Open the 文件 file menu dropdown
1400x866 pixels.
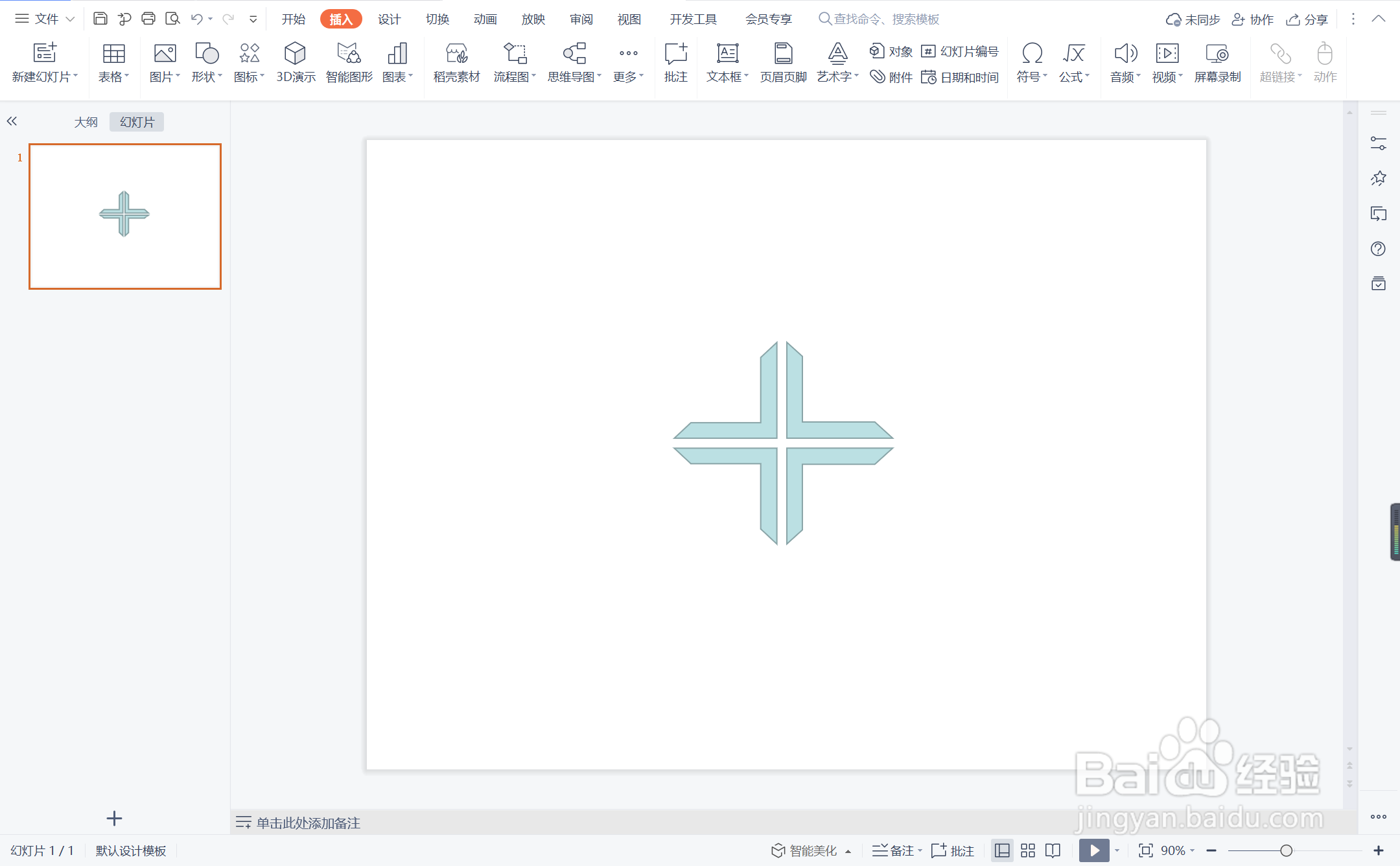[45, 19]
